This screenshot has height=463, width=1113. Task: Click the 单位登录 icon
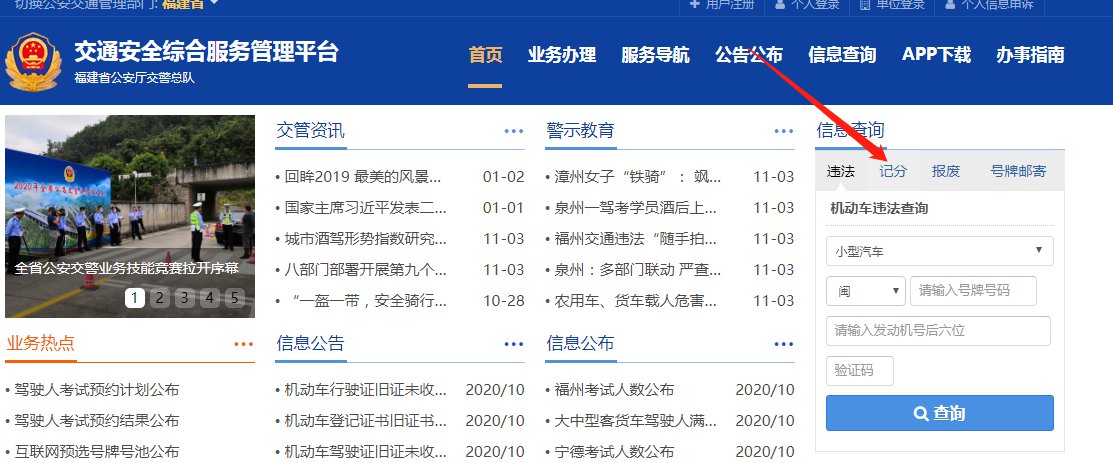pyautogui.click(x=865, y=4)
